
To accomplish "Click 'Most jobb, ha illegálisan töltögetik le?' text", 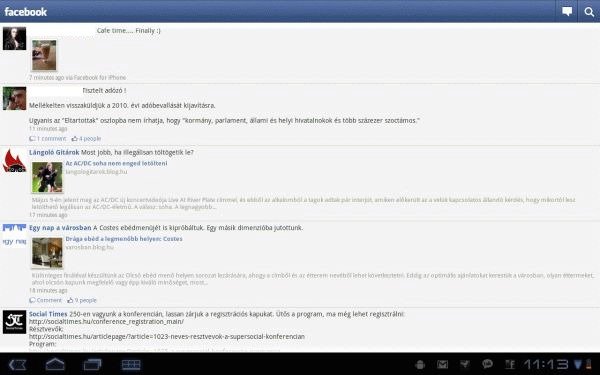I will point(137,152).
